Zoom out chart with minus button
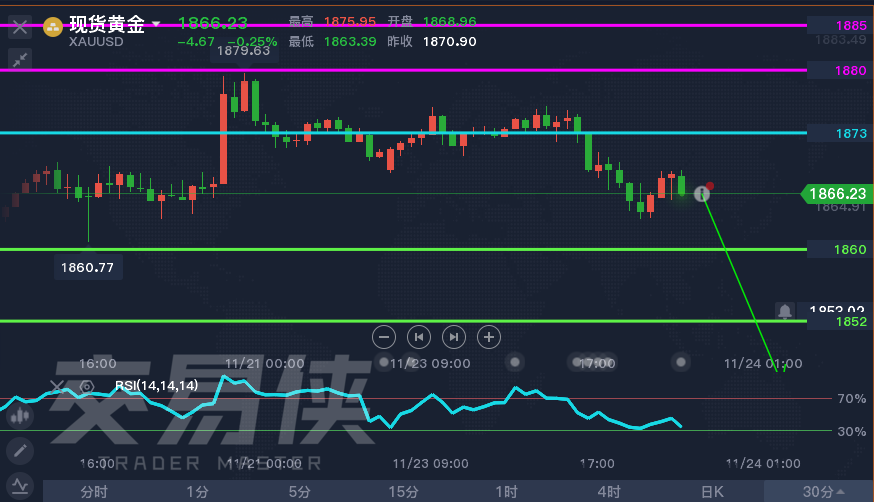874x502 pixels. coord(384,336)
